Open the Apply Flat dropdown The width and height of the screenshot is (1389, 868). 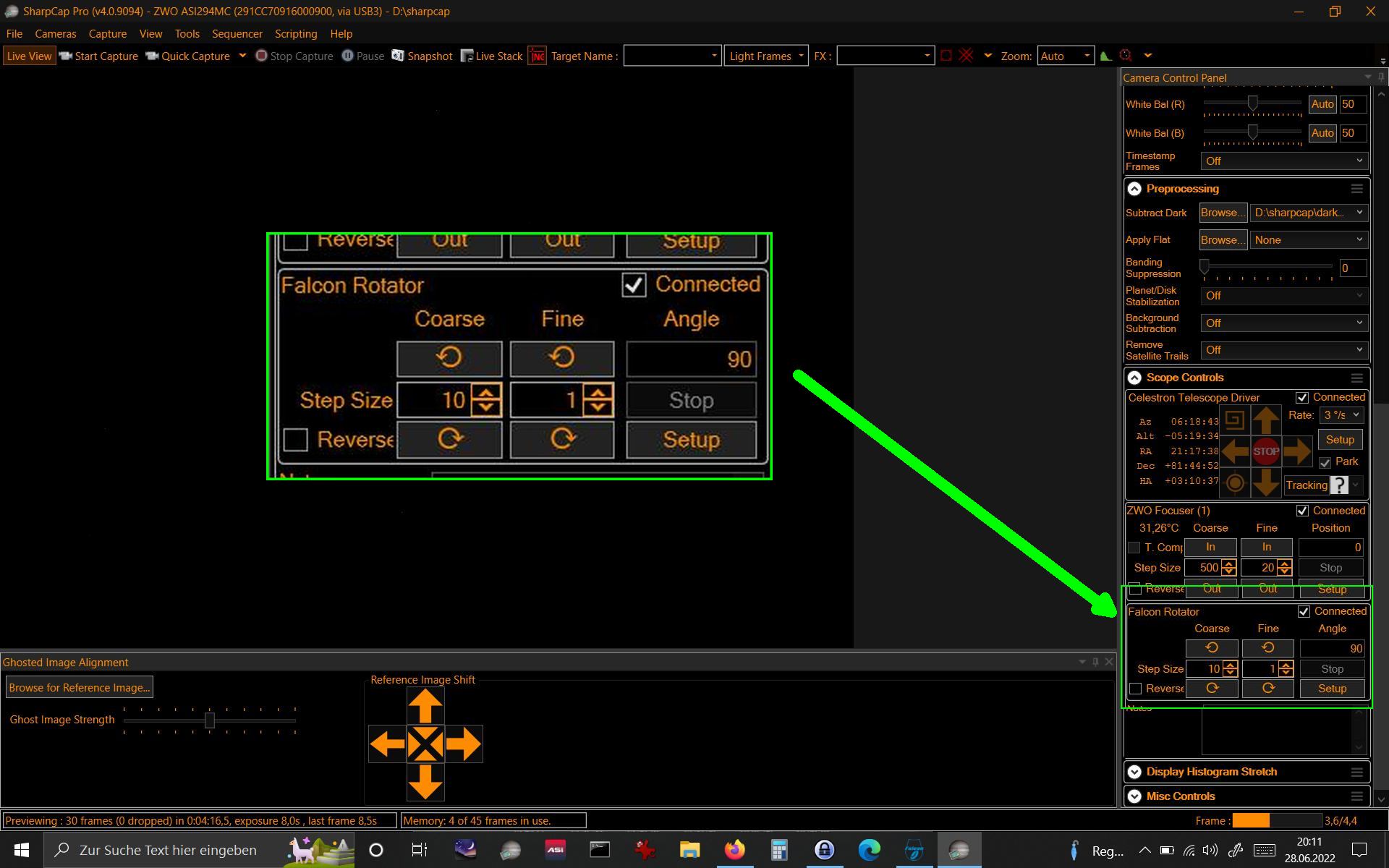click(x=1308, y=240)
